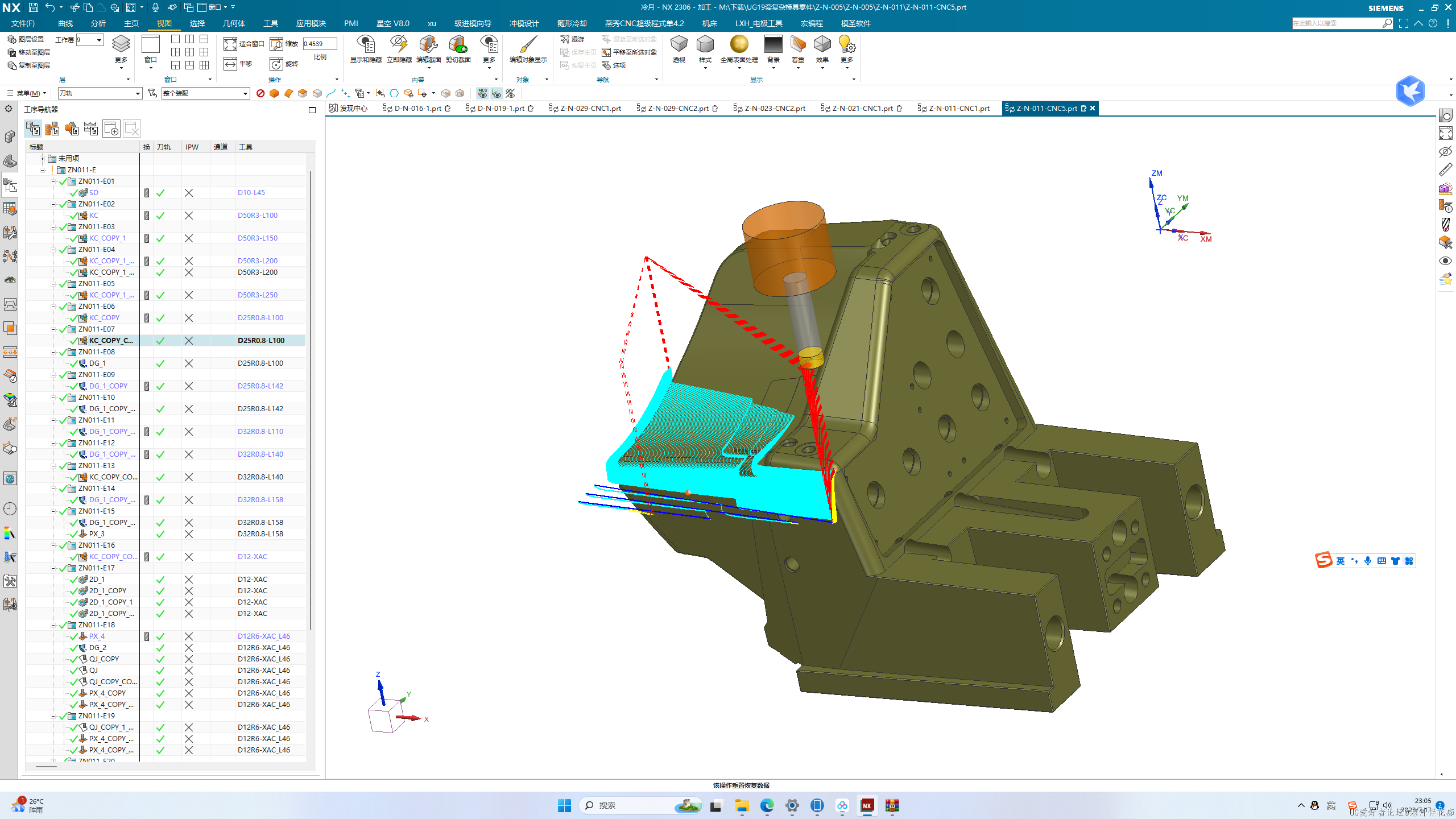Switch to the 发现中心 tab
Viewport: 1456px width, 819px height.
[x=348, y=108]
